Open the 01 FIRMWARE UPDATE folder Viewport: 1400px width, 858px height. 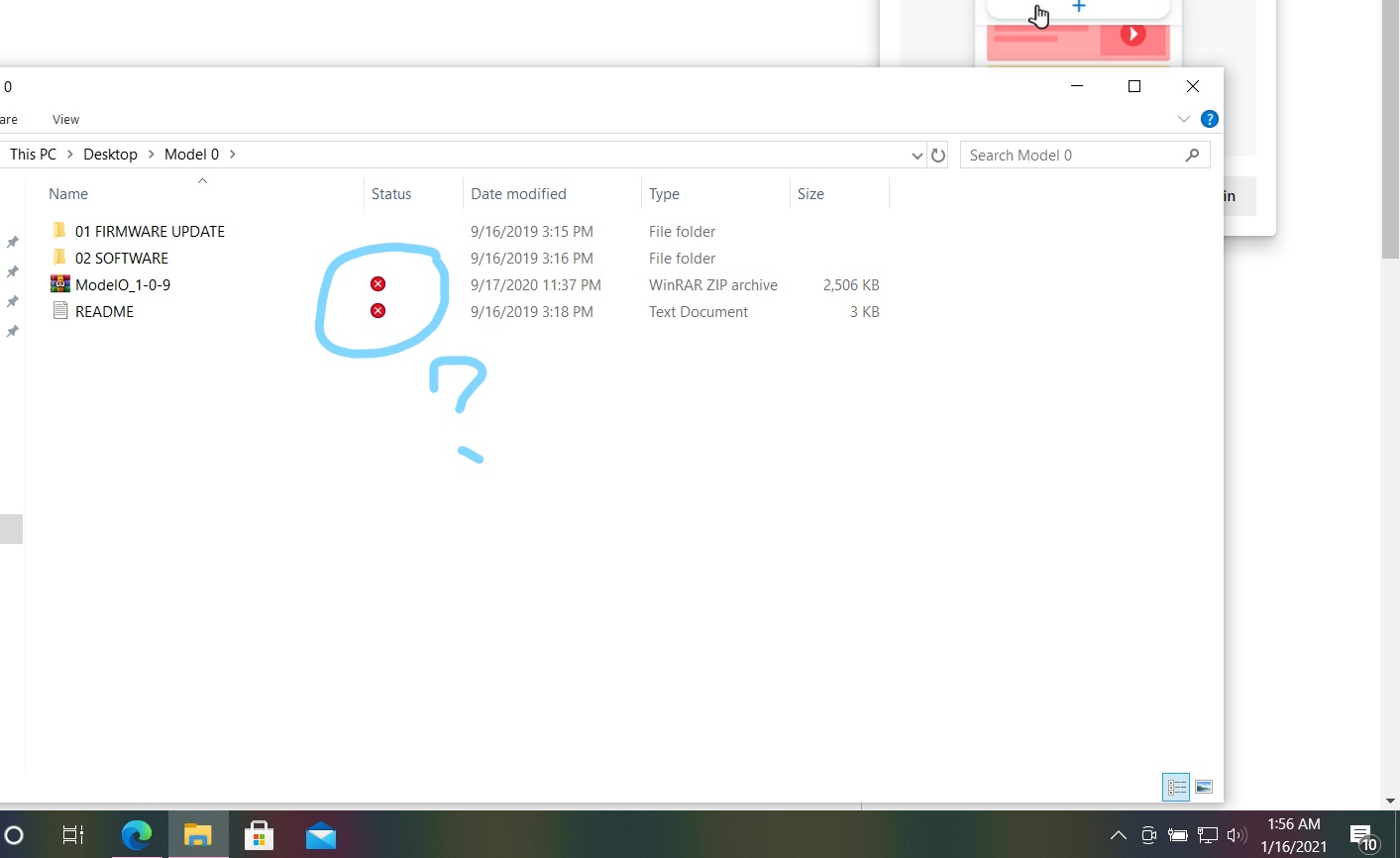(150, 231)
